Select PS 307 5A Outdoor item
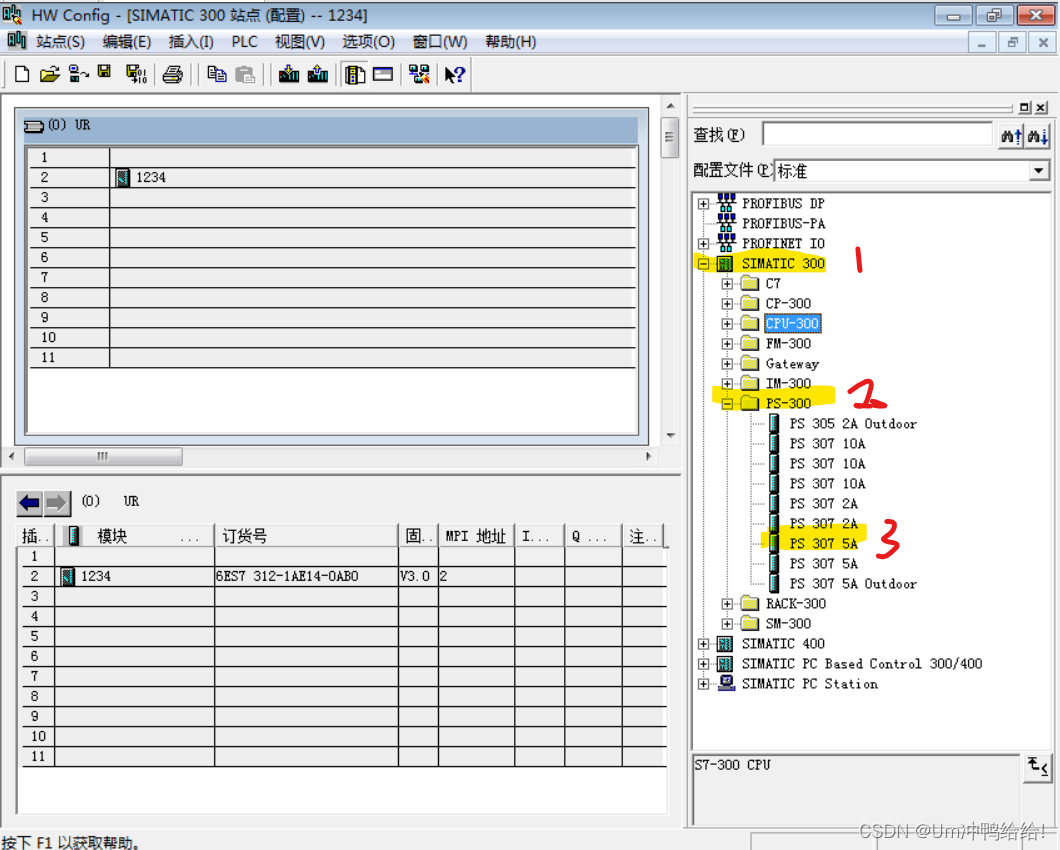 coord(852,584)
